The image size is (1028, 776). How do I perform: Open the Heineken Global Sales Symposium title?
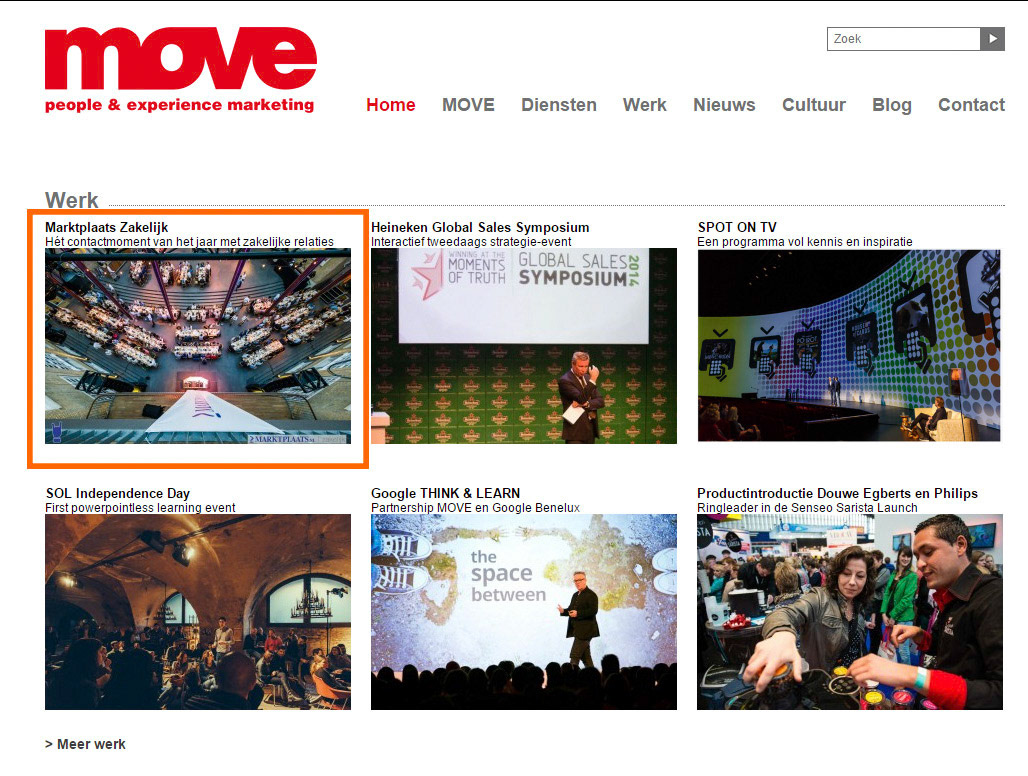tap(480, 227)
